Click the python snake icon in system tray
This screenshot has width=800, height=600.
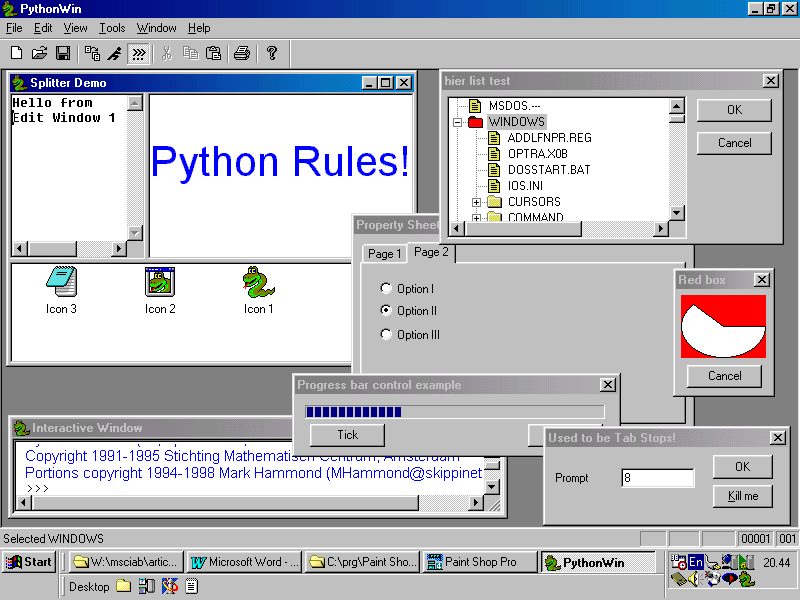[746, 579]
